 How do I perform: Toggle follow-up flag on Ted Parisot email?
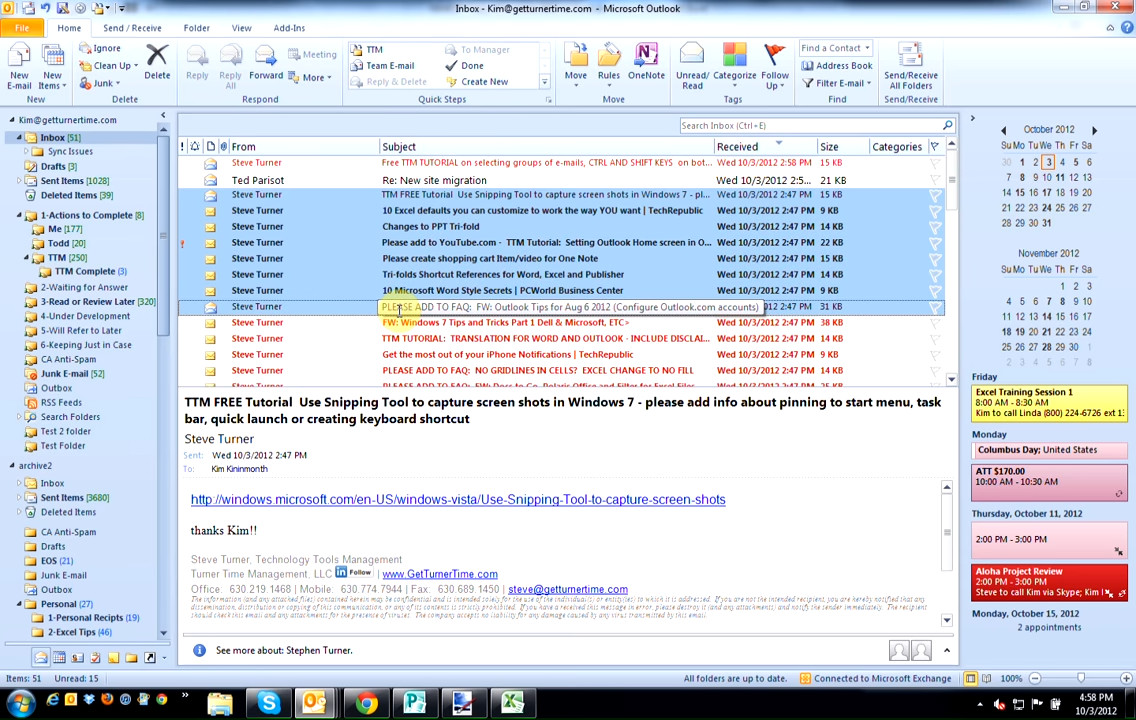pos(935,180)
